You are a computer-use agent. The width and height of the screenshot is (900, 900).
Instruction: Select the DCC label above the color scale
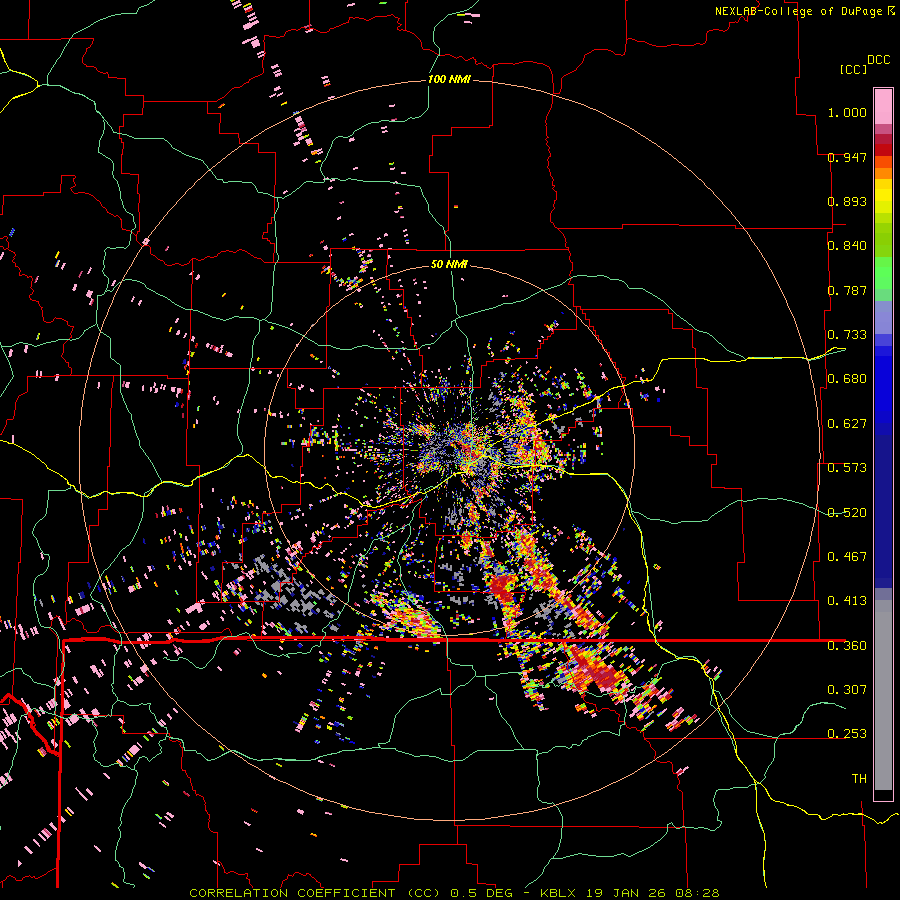pyautogui.click(x=878, y=60)
